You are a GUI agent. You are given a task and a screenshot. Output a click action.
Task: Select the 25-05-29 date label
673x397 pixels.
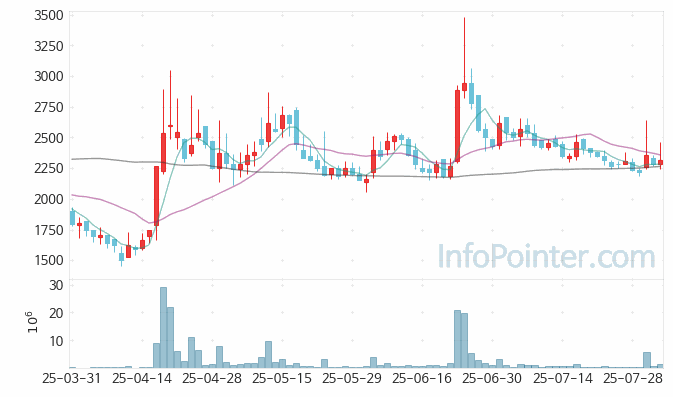tap(352, 379)
